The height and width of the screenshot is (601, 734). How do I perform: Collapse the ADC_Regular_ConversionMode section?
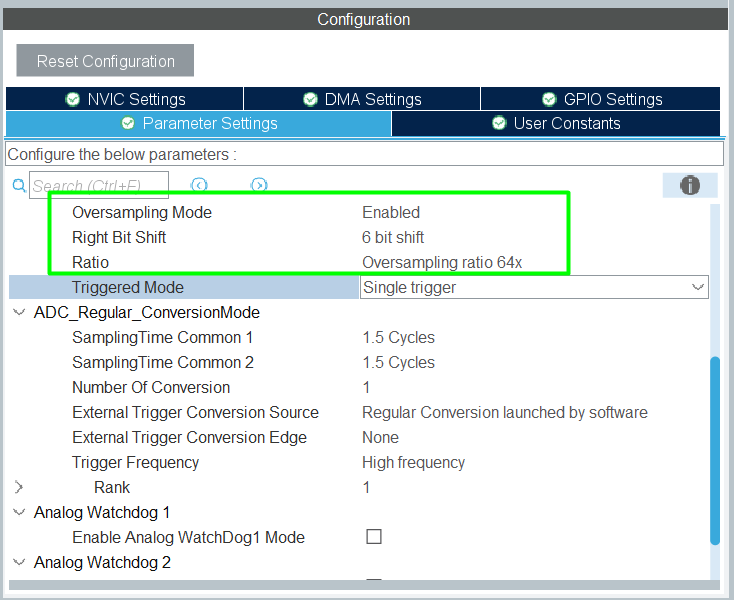tap(19, 312)
